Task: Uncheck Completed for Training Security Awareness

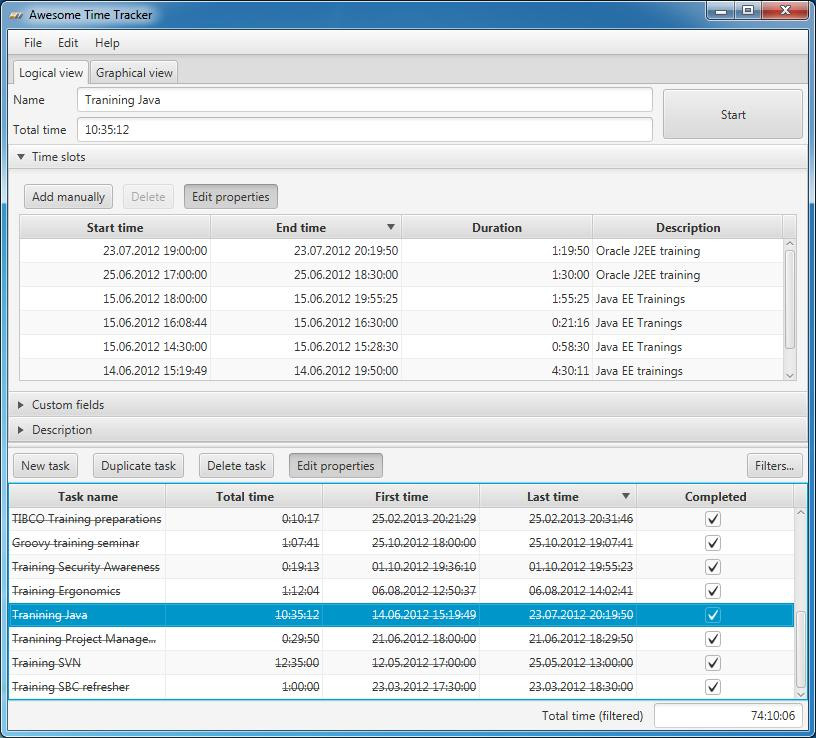Action: [x=712, y=567]
